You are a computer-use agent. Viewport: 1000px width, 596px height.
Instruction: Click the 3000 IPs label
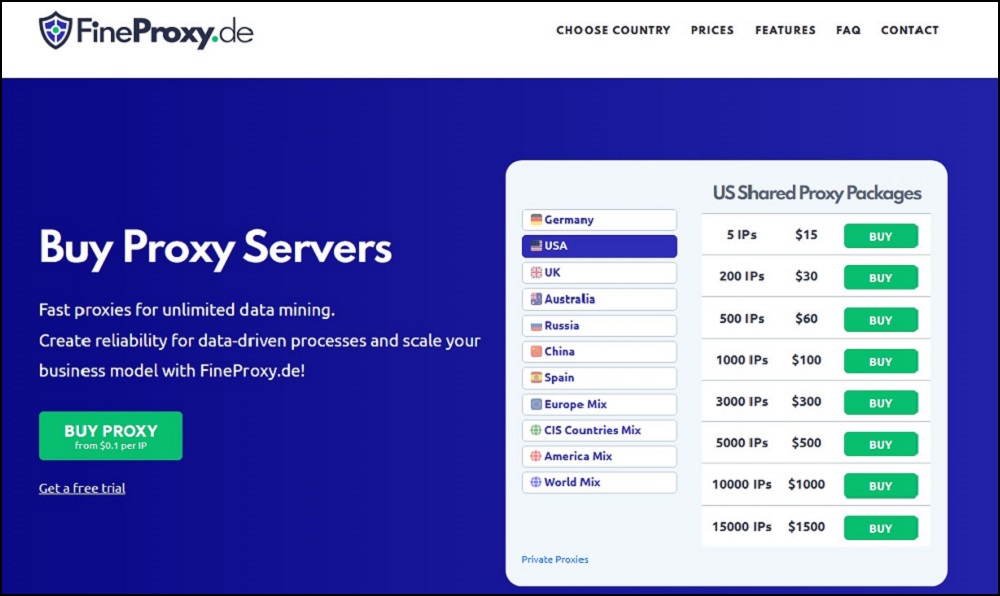pyautogui.click(x=742, y=401)
